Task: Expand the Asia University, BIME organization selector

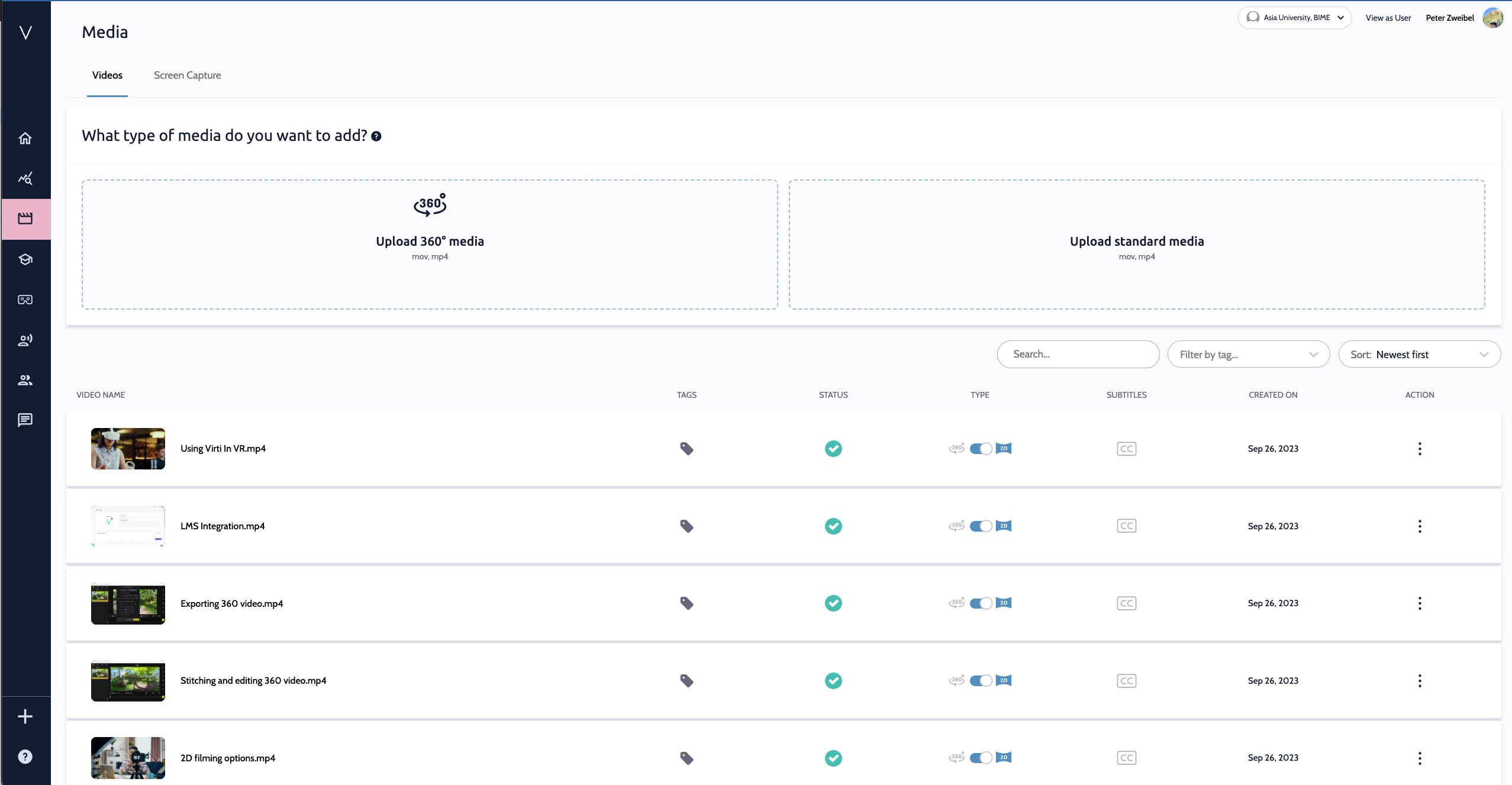Action: pos(1294,18)
